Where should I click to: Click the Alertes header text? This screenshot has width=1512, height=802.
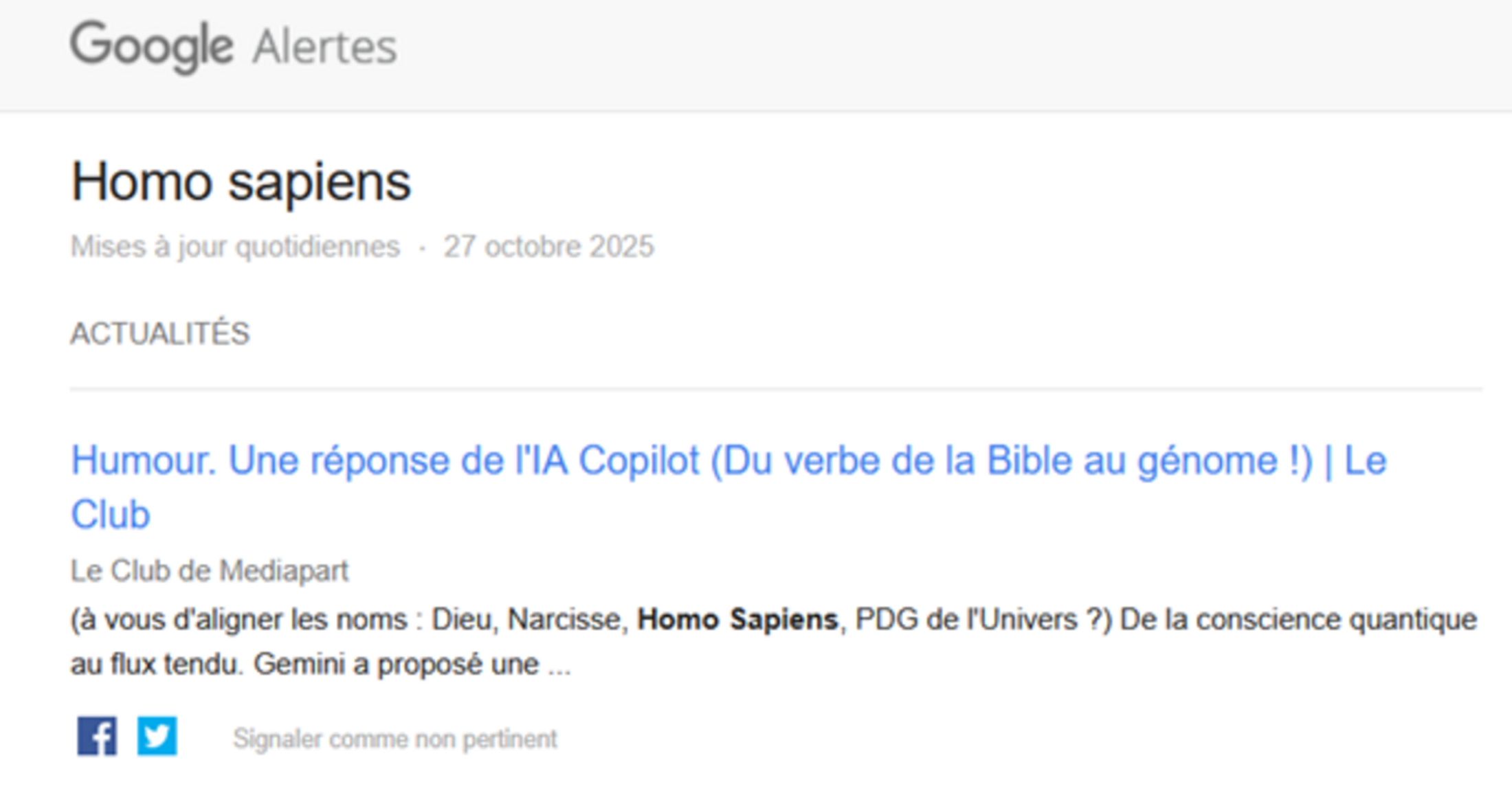325,47
